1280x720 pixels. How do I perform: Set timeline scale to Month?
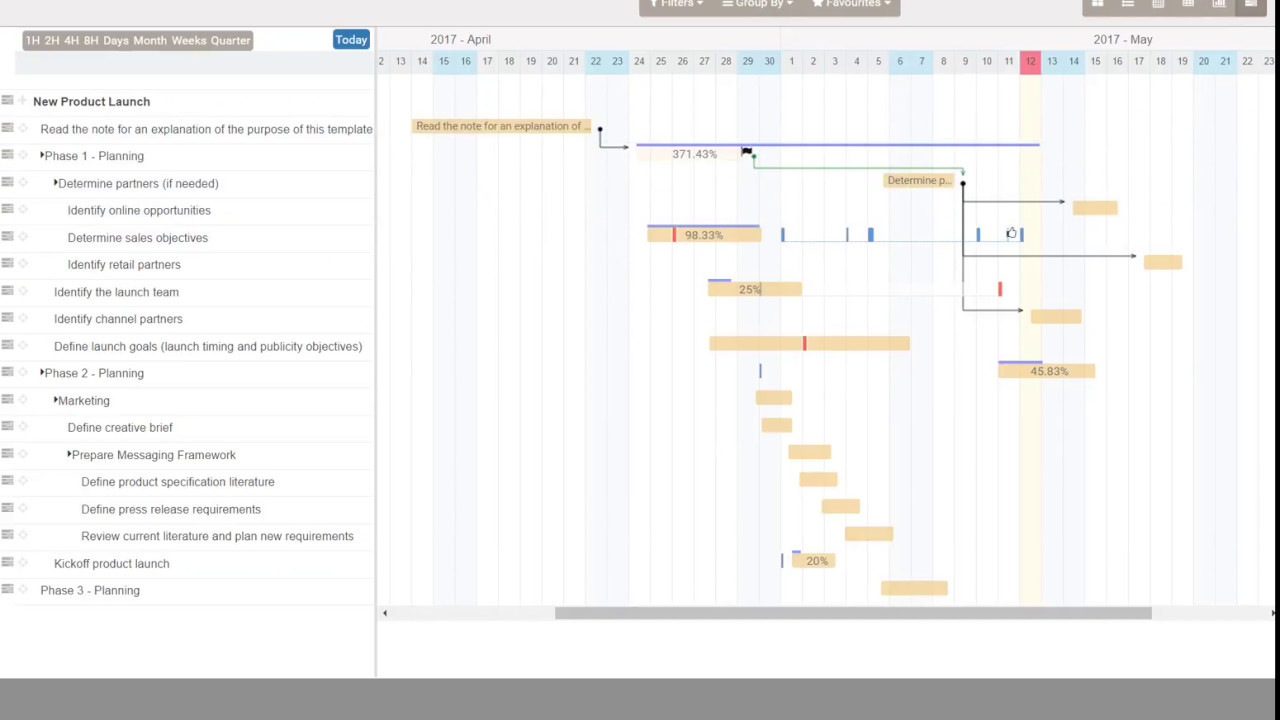150,40
